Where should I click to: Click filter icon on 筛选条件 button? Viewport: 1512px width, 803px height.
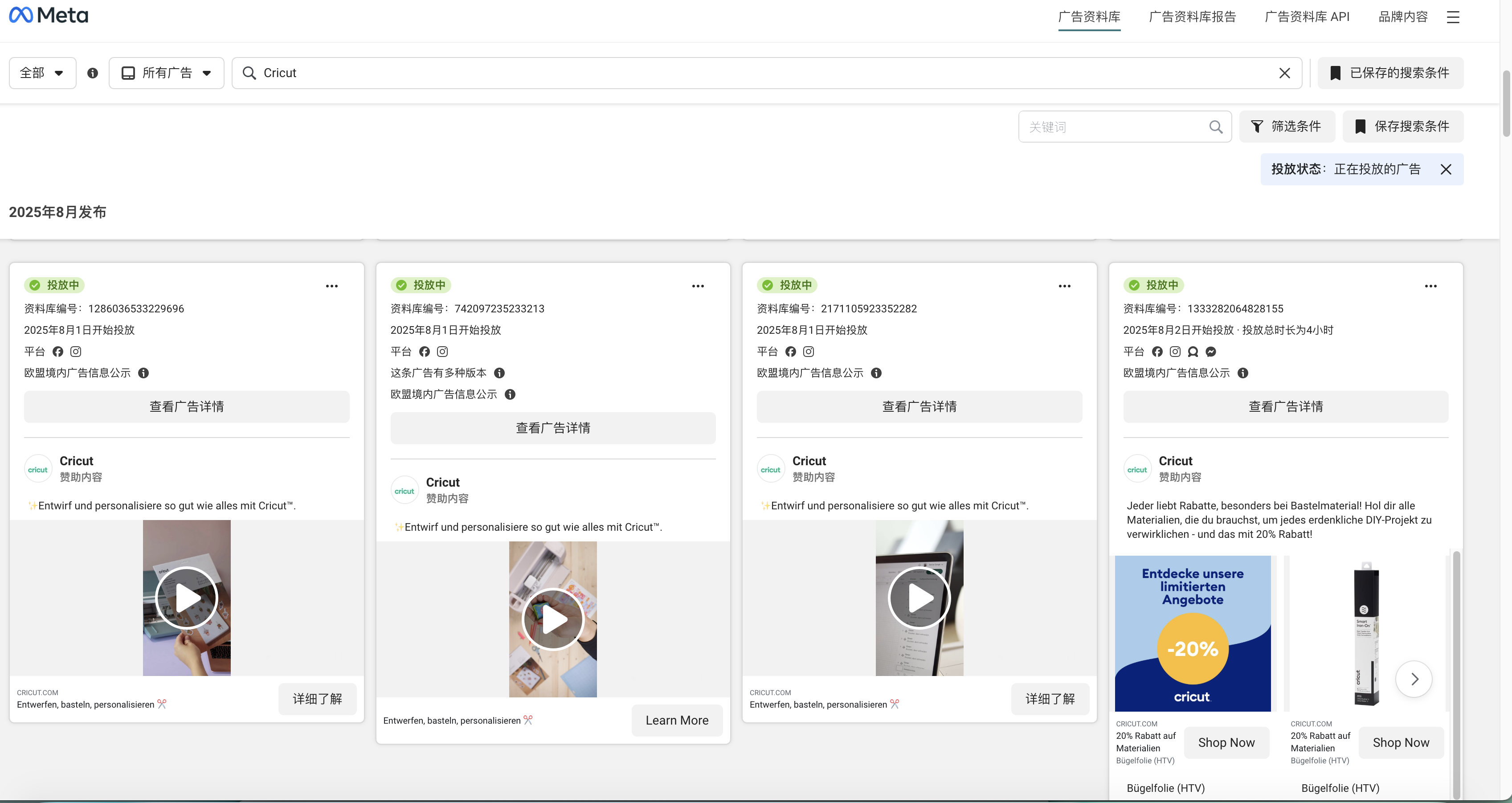tap(1256, 126)
